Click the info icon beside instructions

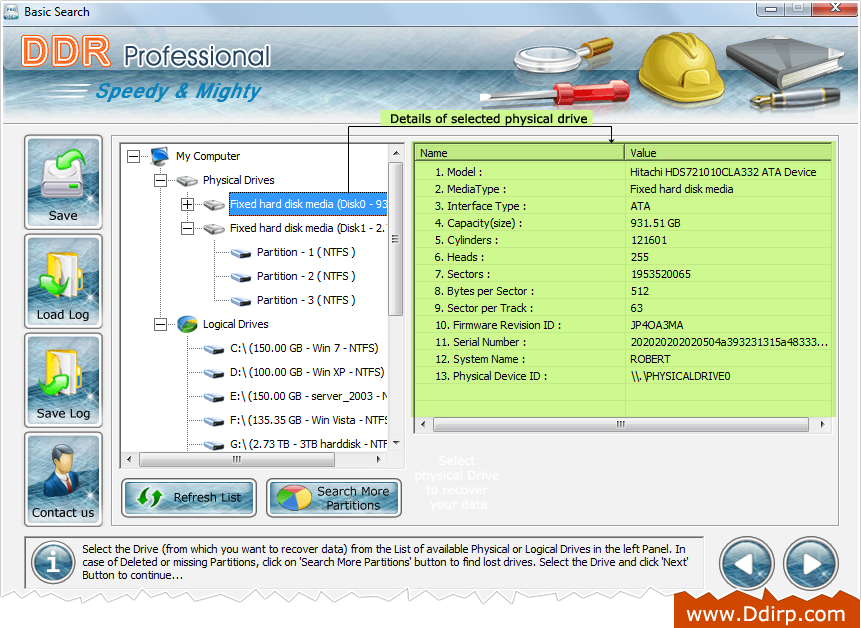[53, 563]
